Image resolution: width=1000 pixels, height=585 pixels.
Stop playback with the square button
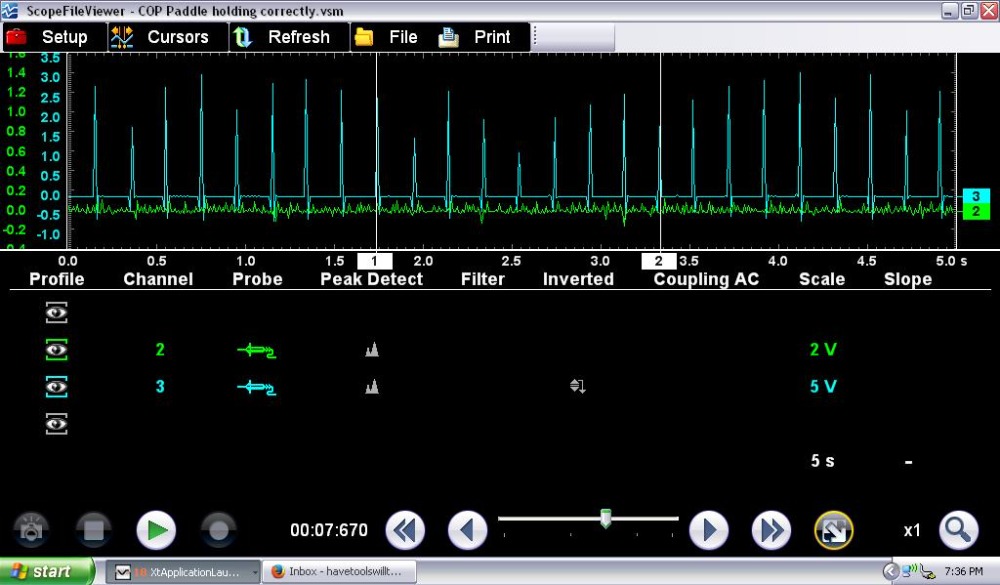point(94,530)
